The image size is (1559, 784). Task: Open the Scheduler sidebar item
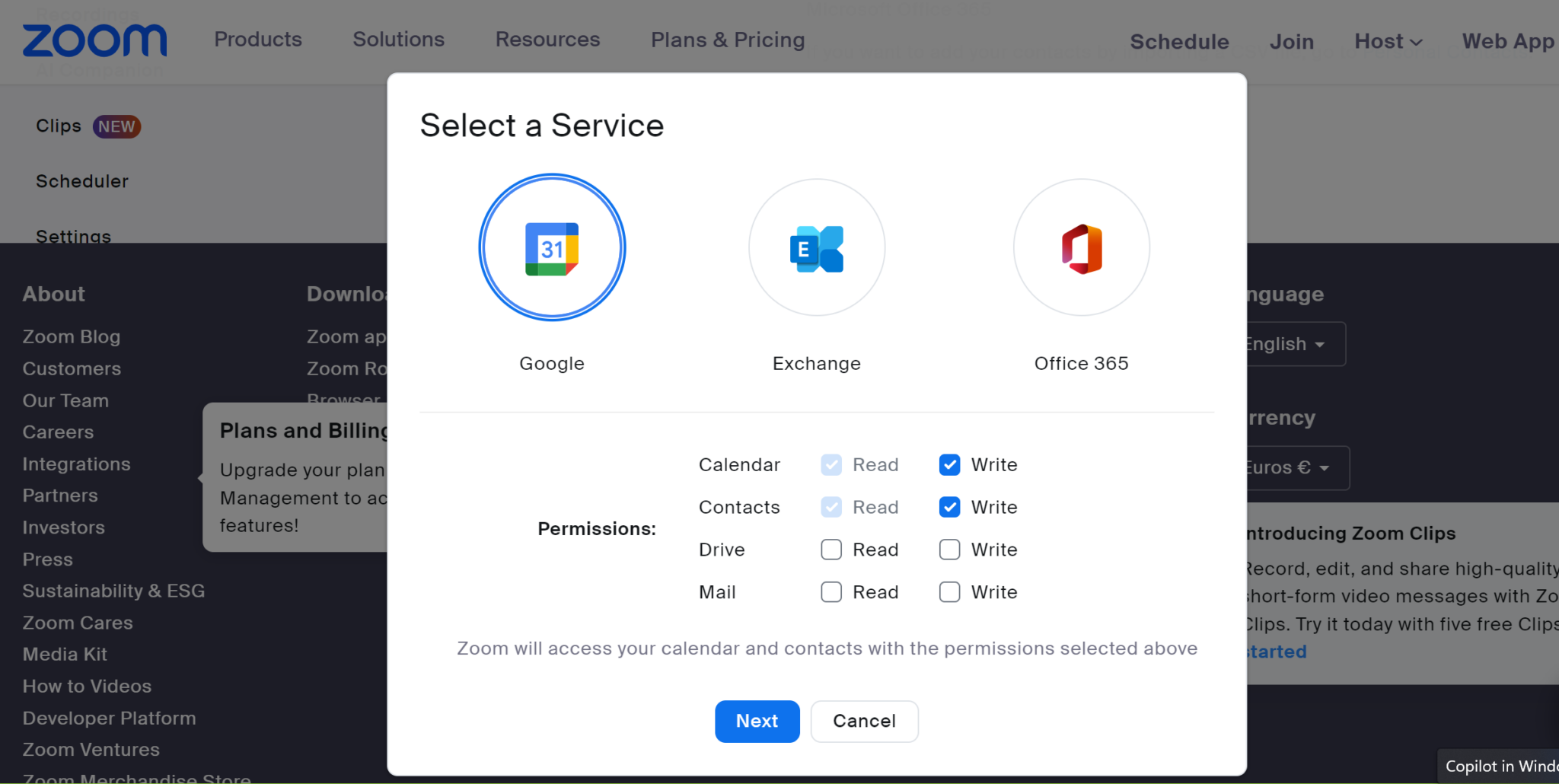click(82, 181)
